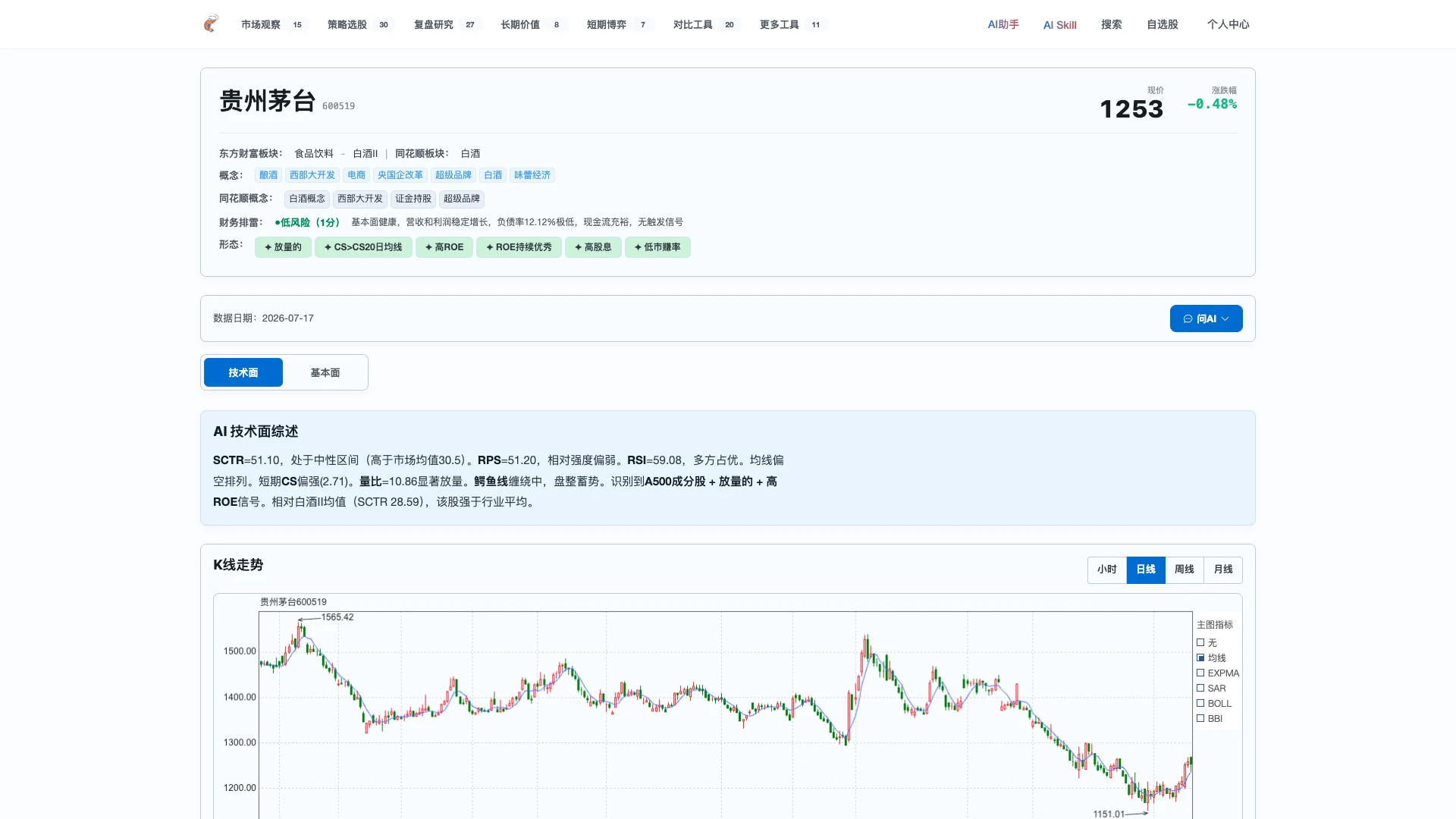
Task: Click the 酿酒 concept tag
Action: tap(268, 175)
